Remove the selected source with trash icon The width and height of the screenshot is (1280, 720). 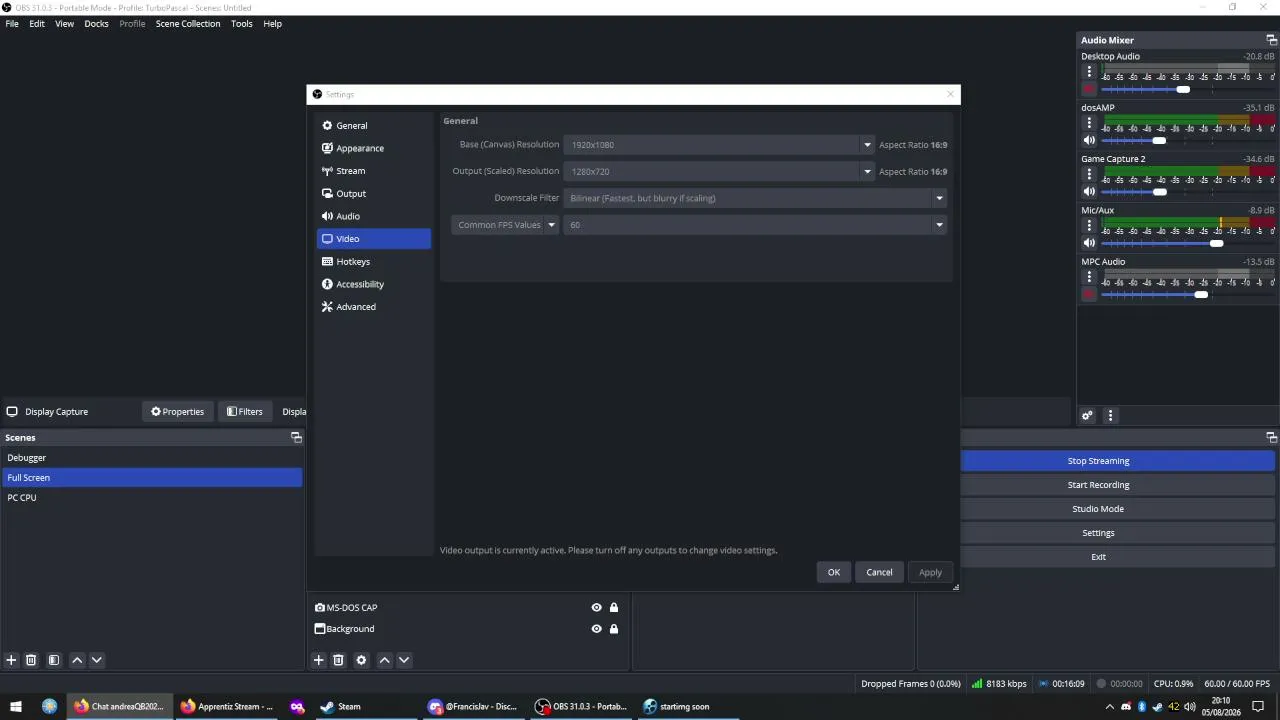338,660
